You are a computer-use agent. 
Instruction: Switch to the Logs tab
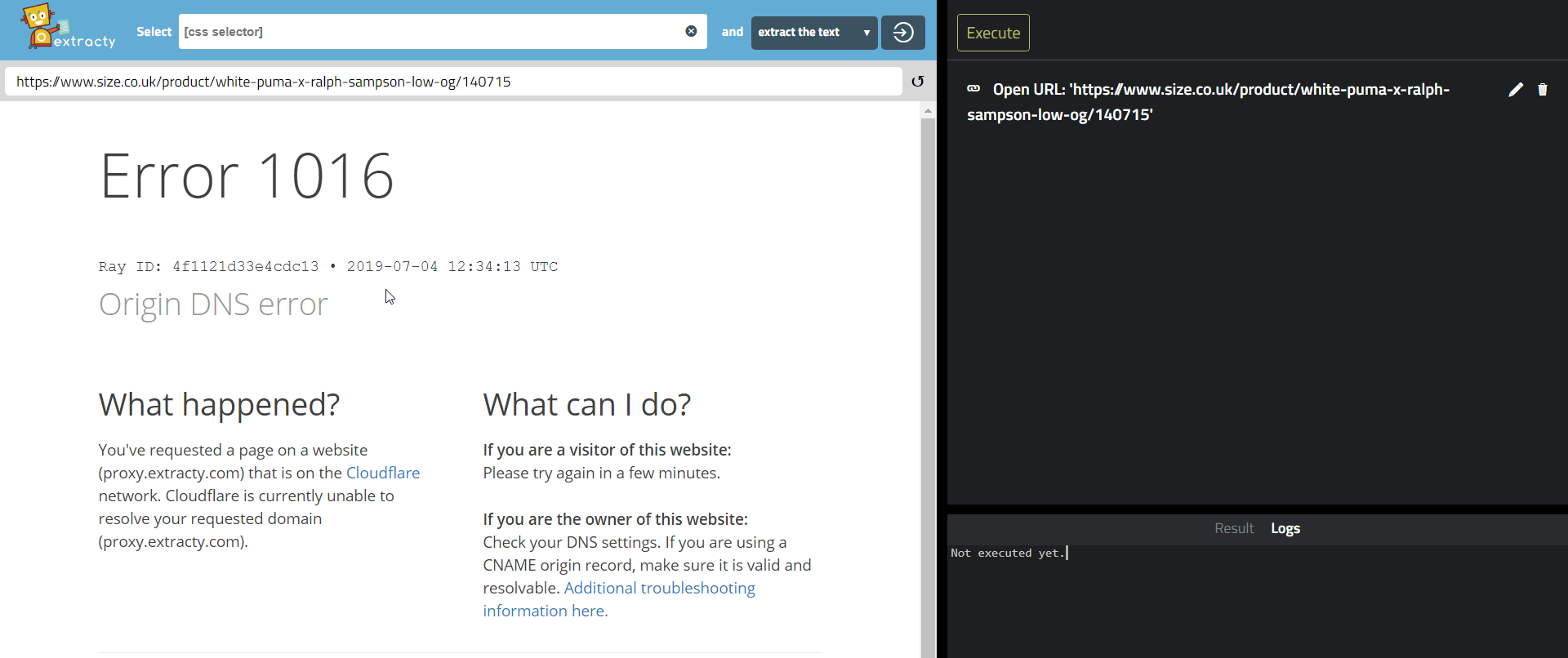coord(1285,528)
